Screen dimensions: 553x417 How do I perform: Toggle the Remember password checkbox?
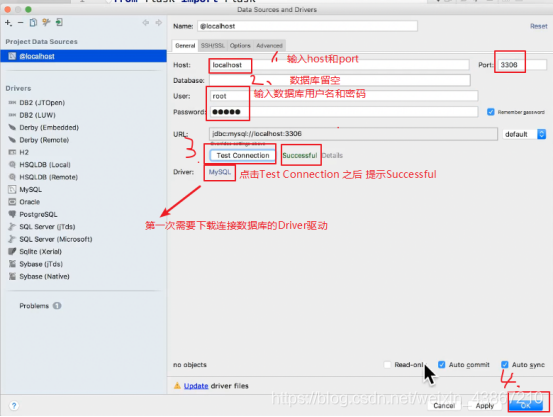[x=491, y=112]
